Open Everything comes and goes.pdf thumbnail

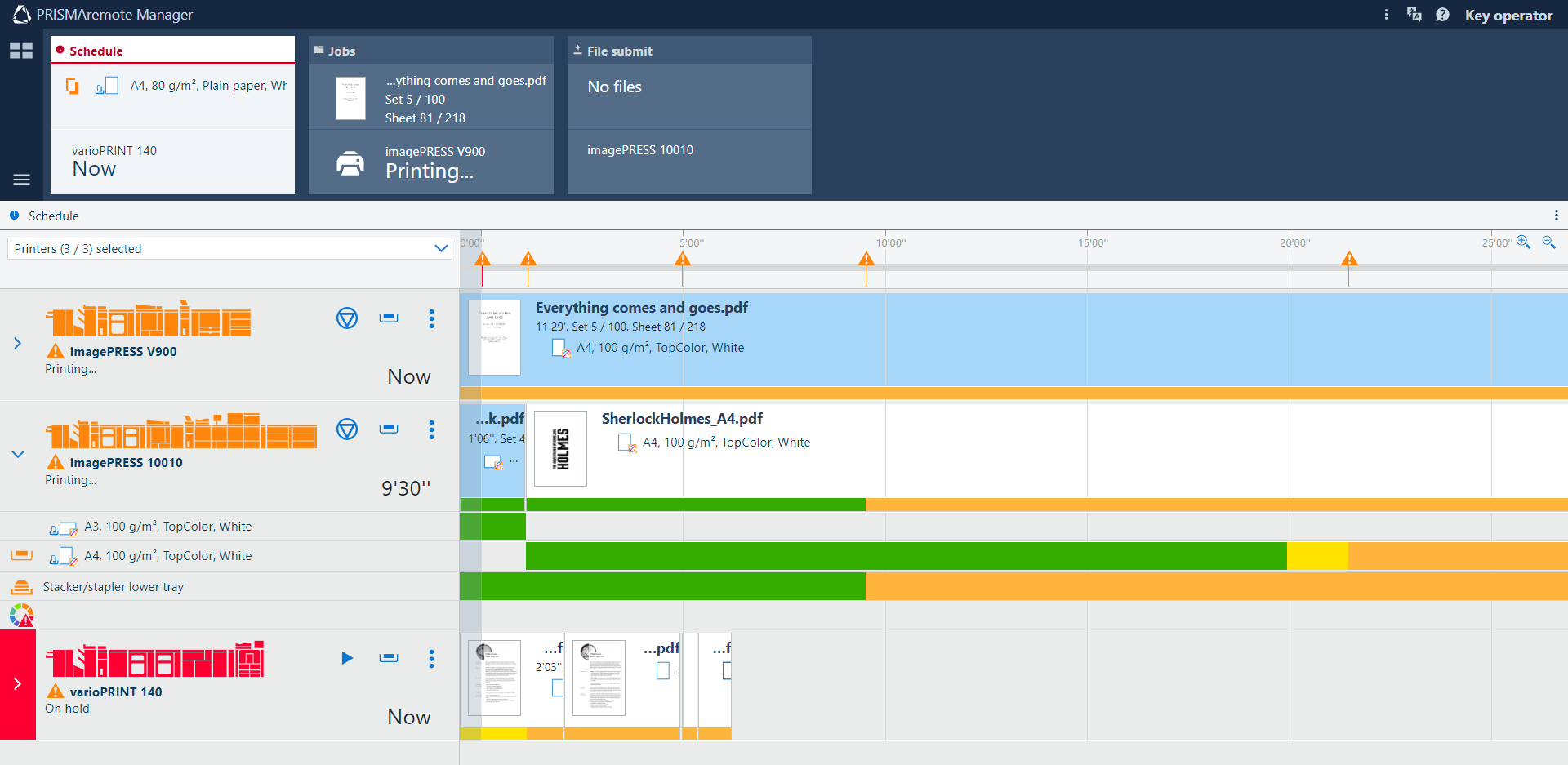[494, 337]
